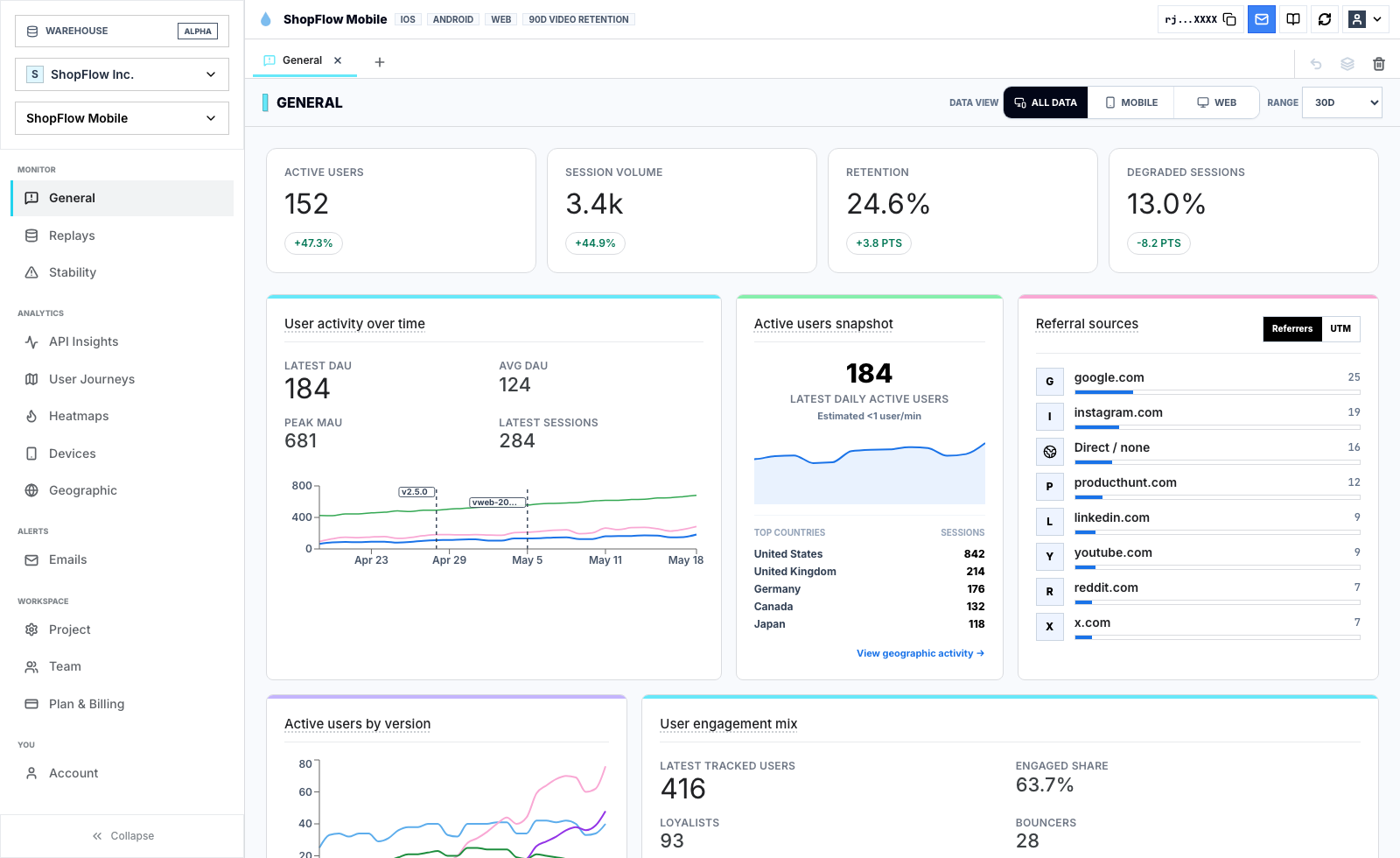Open Account page

[122, 773]
